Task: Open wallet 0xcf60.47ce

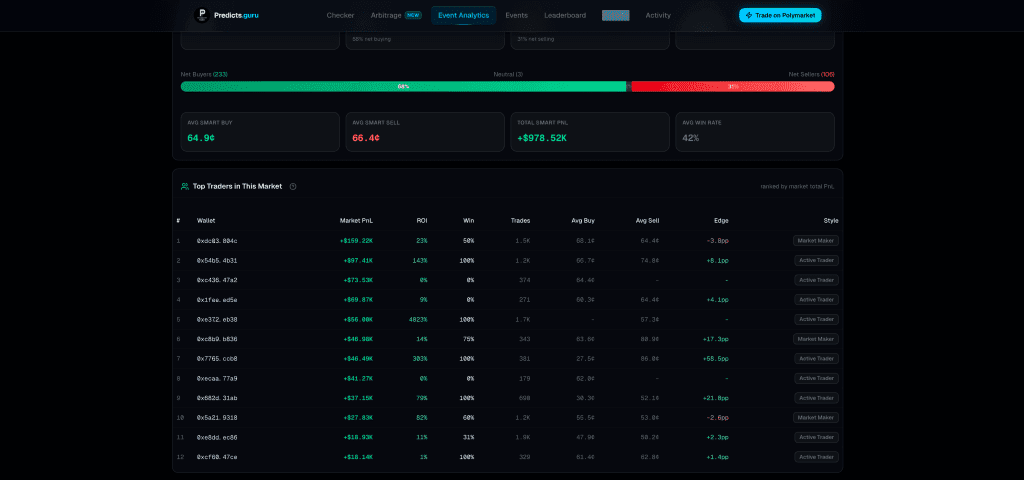Action: (x=217, y=457)
